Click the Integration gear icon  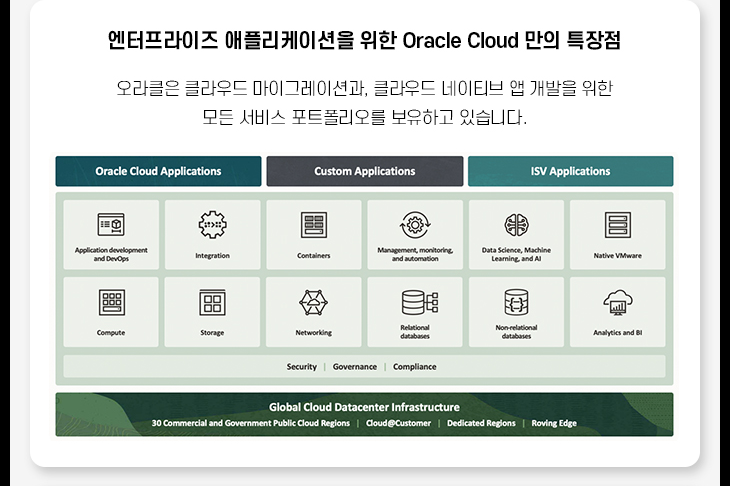click(x=212, y=224)
